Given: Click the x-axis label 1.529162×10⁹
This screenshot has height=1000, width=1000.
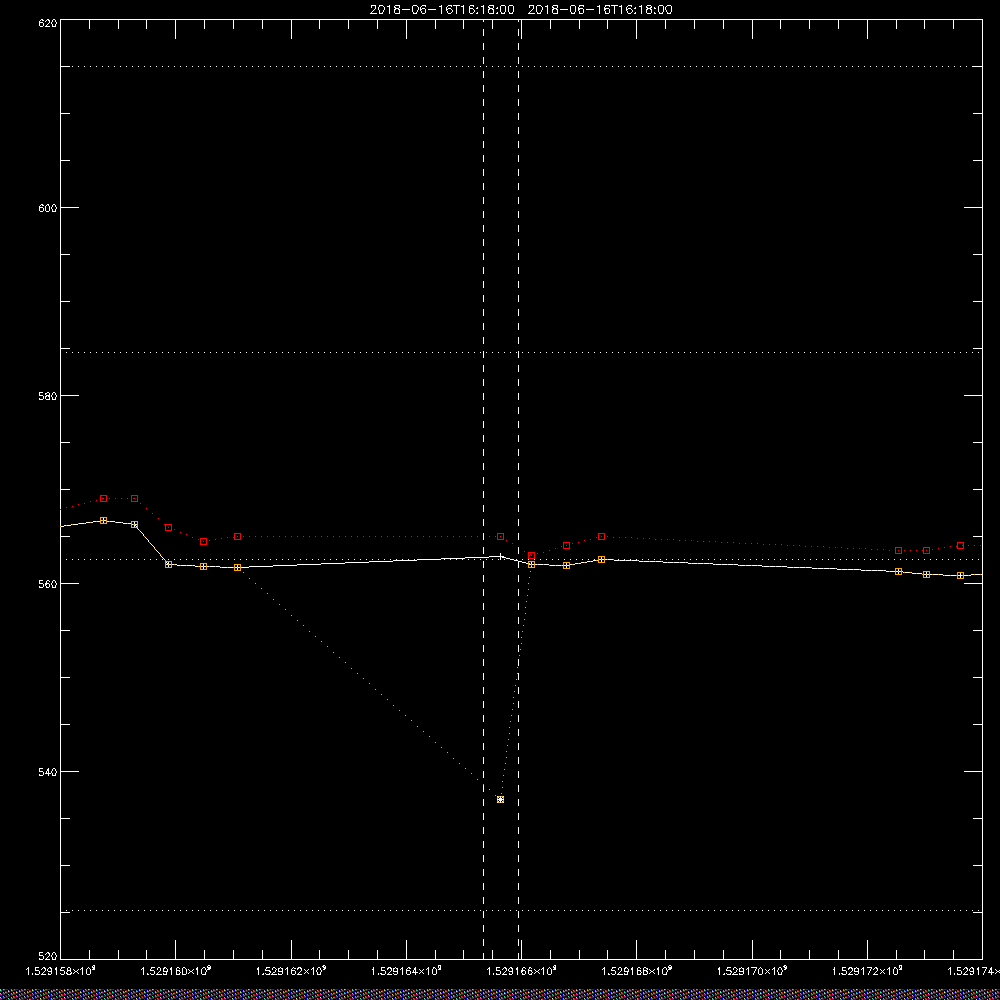Looking at the screenshot, I should click(291, 971).
